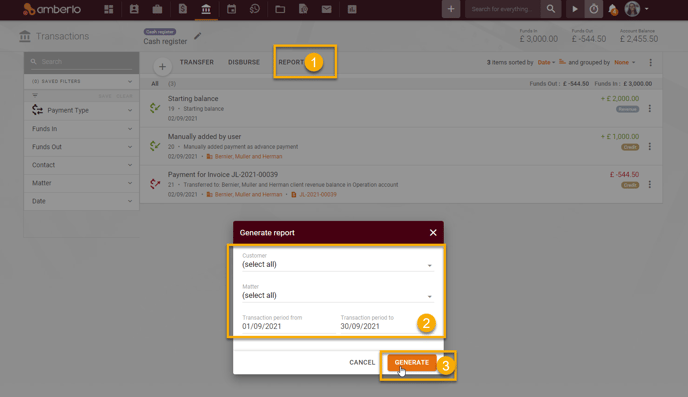688x397 pixels.
Task: Click the £ 2,455.50 account balance
Action: click(x=639, y=39)
